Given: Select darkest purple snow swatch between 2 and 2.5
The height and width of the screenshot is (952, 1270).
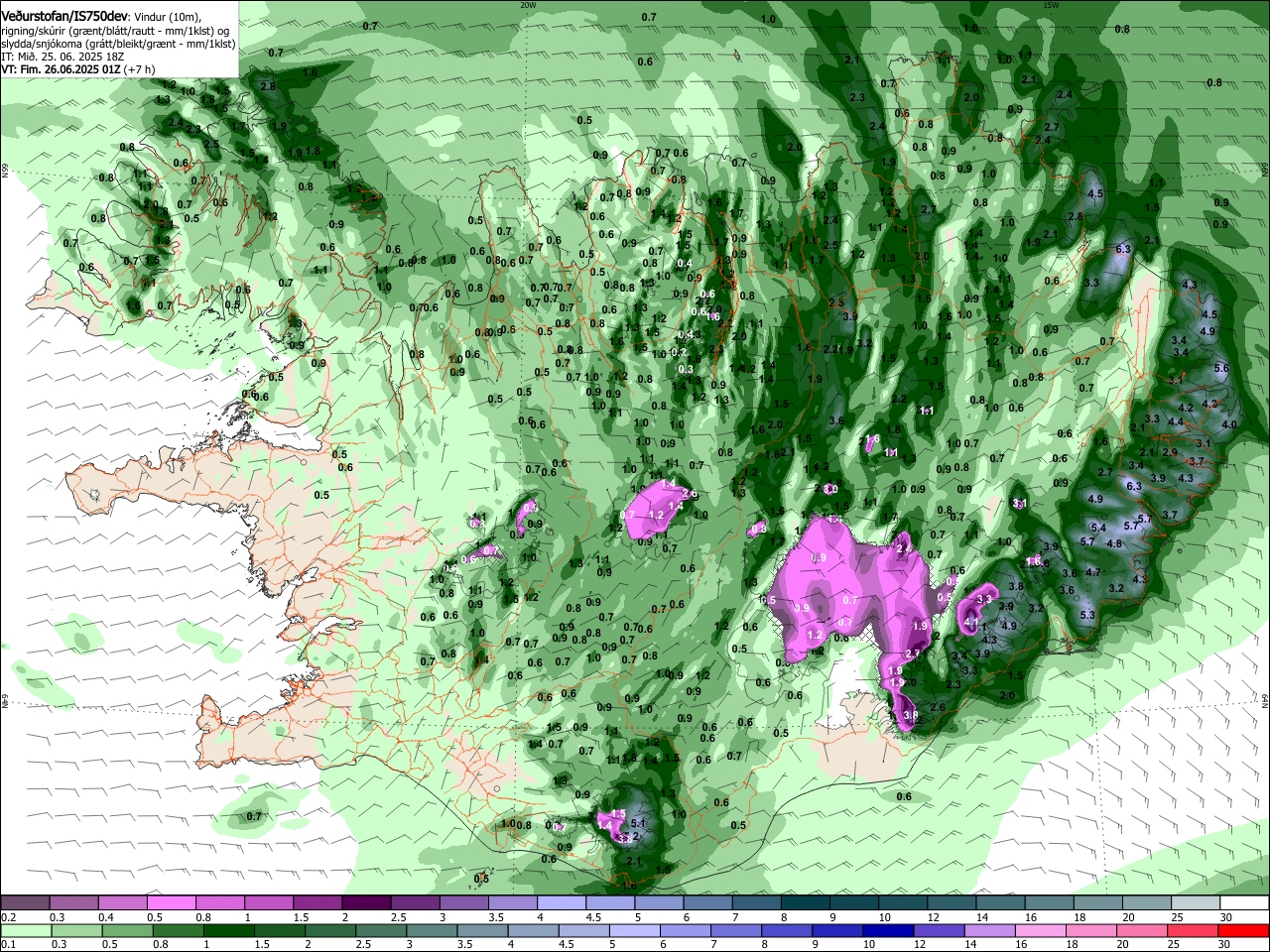Looking at the screenshot, I should tap(366, 903).
